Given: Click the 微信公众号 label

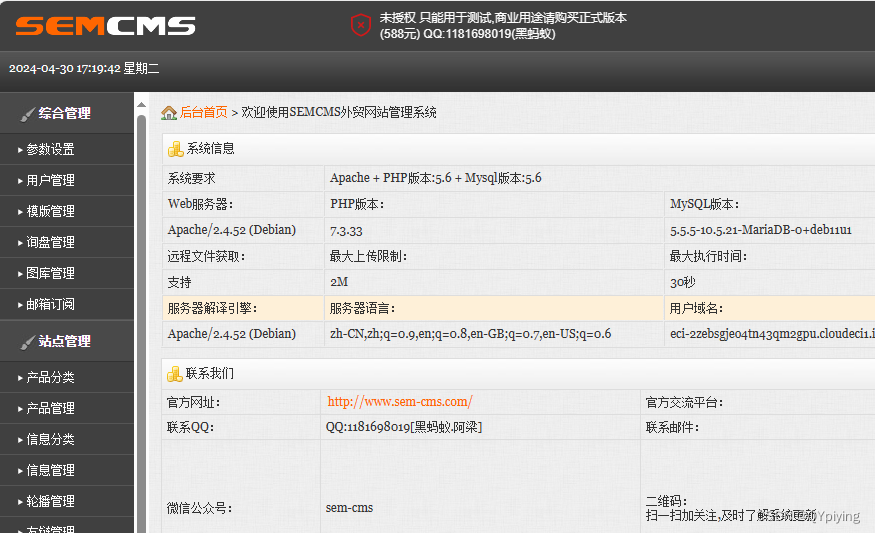Looking at the screenshot, I should click(x=199, y=508).
